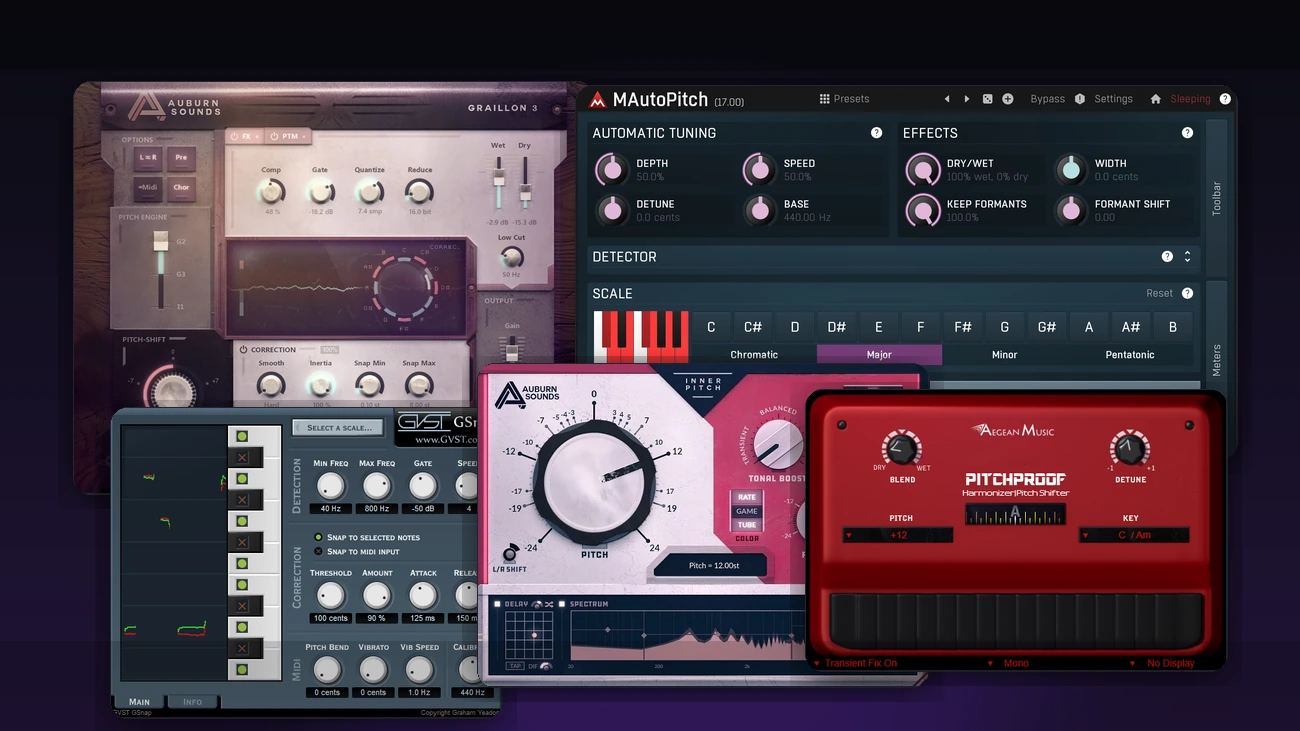
Task: Click the Chor button in Graillon 3
Action: coord(181,187)
